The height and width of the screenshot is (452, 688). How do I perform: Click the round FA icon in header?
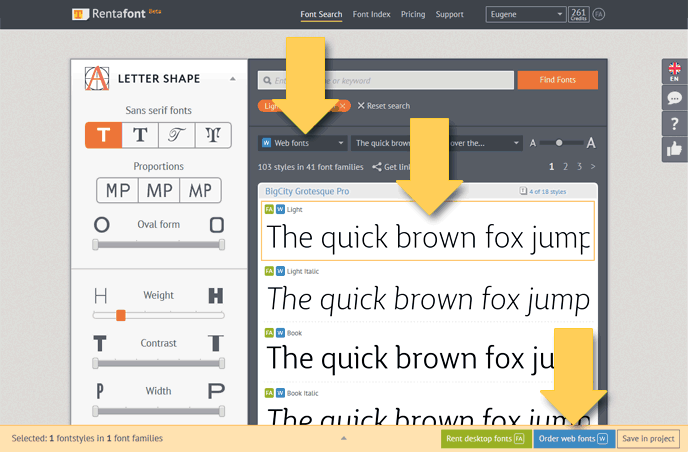point(598,14)
